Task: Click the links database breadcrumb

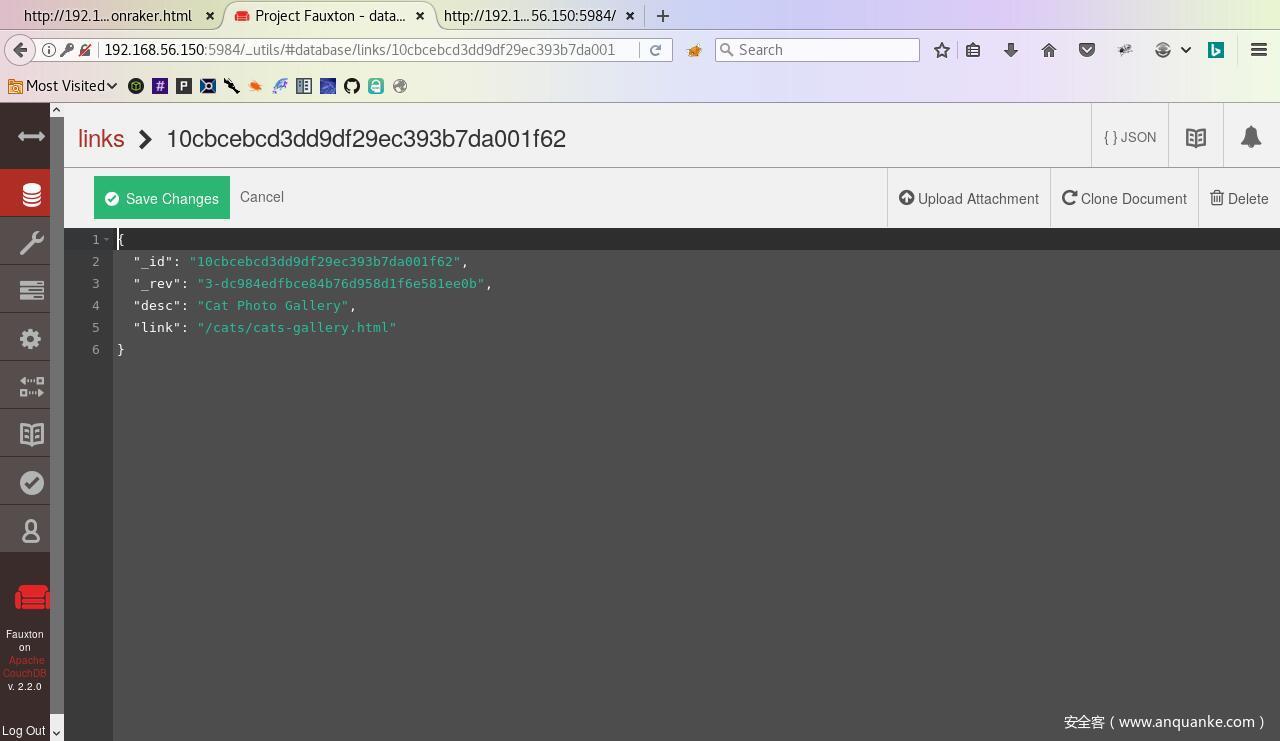Action: coord(101,139)
